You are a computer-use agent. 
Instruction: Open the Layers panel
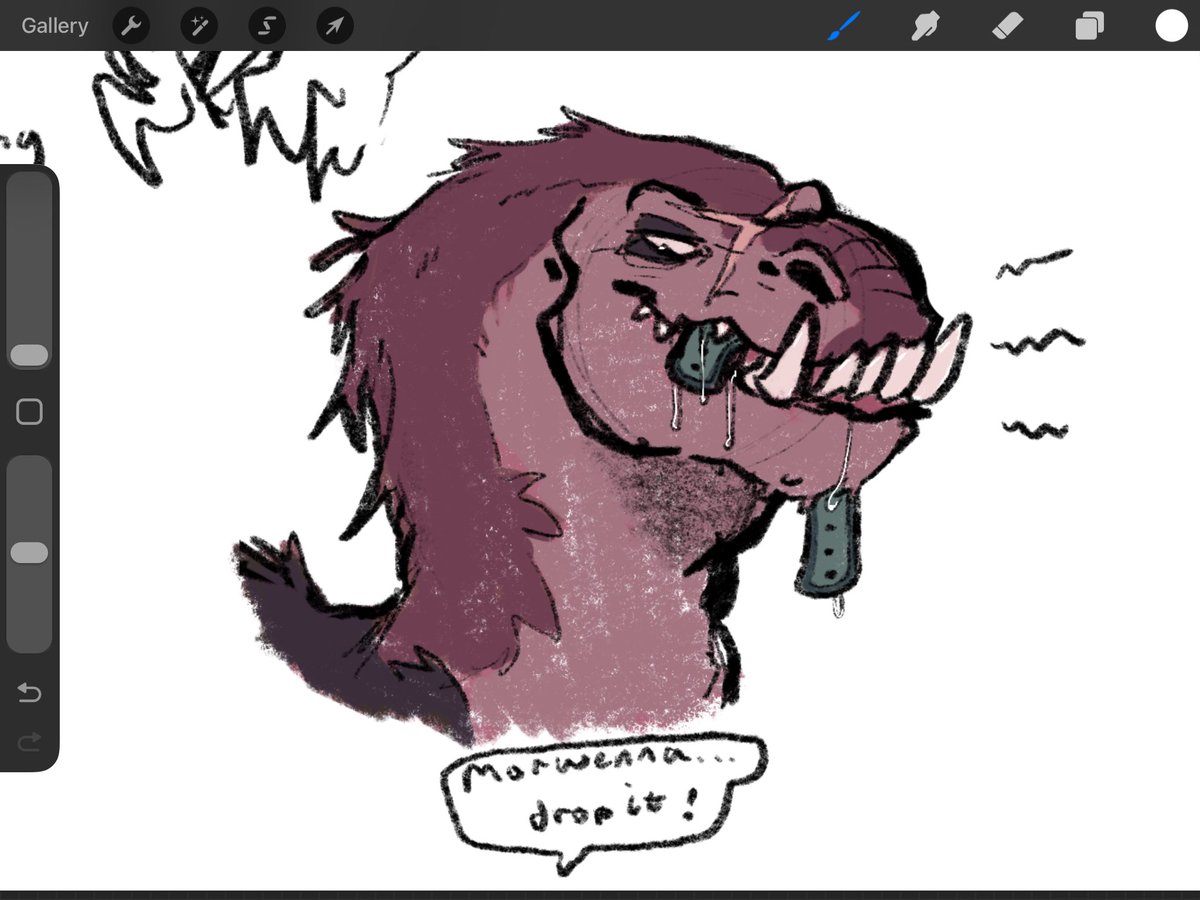coord(1089,26)
